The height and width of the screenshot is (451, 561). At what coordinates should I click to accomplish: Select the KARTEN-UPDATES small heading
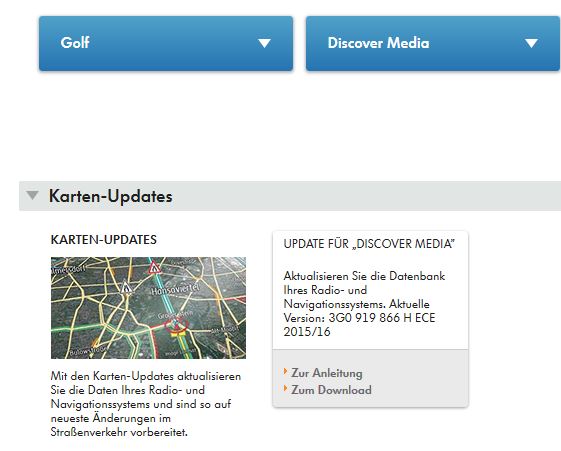click(x=104, y=240)
